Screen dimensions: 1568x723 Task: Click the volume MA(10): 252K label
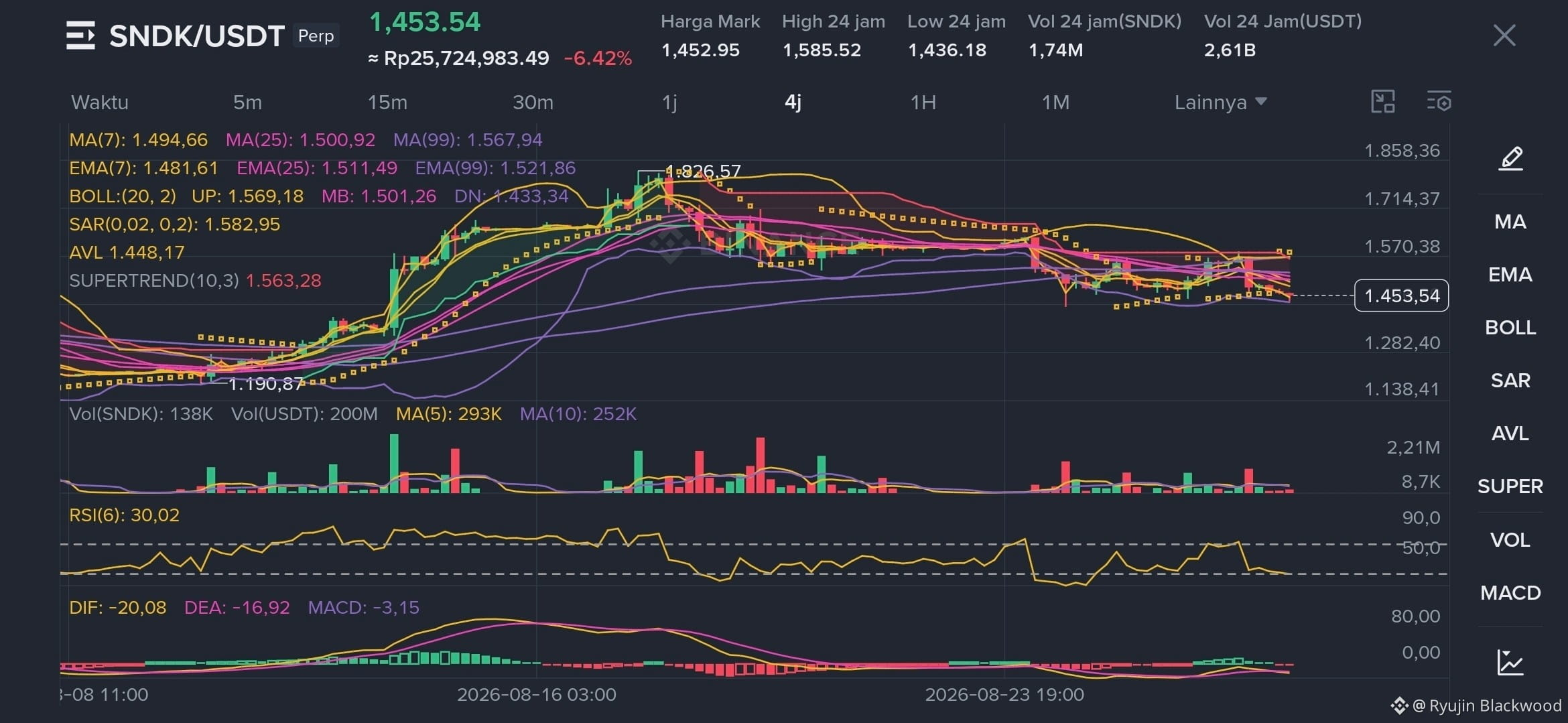pos(578,414)
